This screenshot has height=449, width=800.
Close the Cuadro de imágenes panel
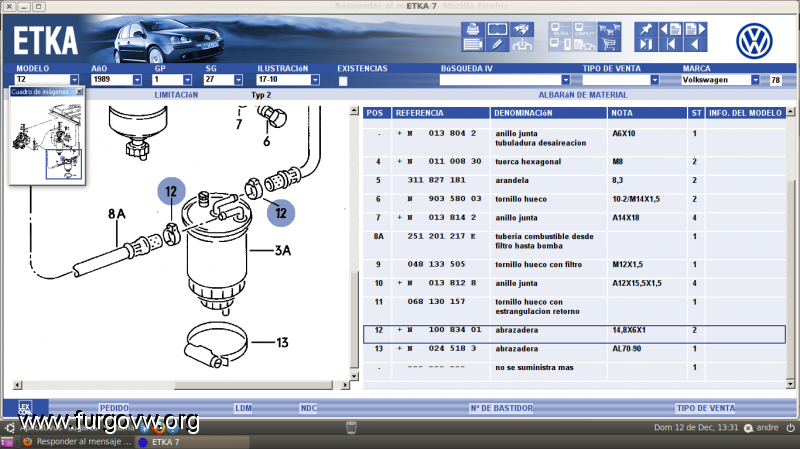[x=79, y=92]
